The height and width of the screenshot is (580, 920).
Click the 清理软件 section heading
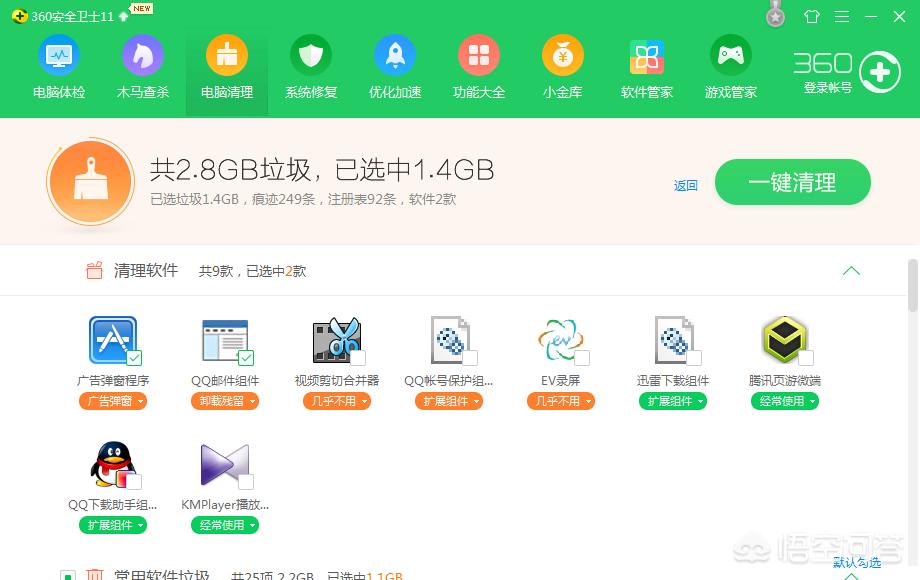[146, 270]
